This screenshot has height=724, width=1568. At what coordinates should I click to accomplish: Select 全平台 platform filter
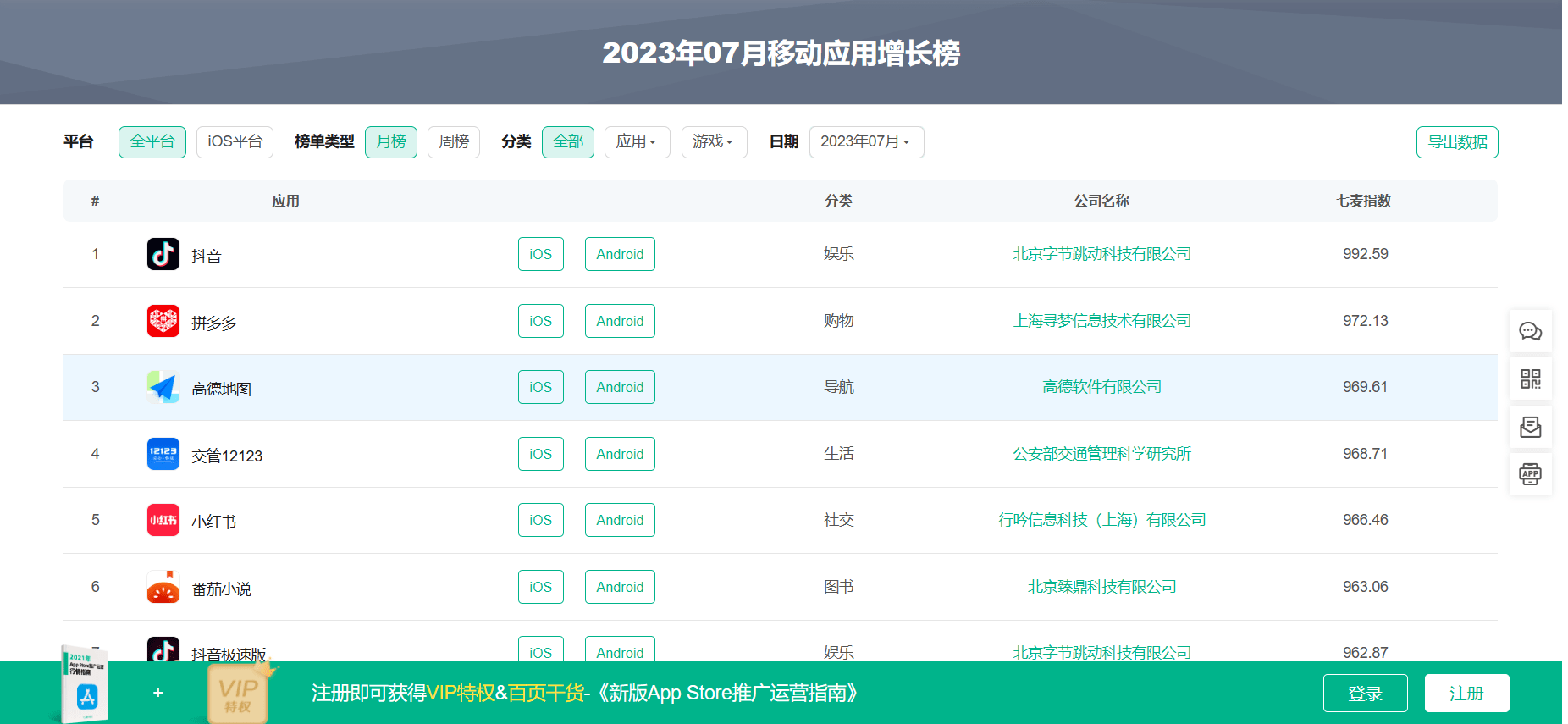click(152, 141)
